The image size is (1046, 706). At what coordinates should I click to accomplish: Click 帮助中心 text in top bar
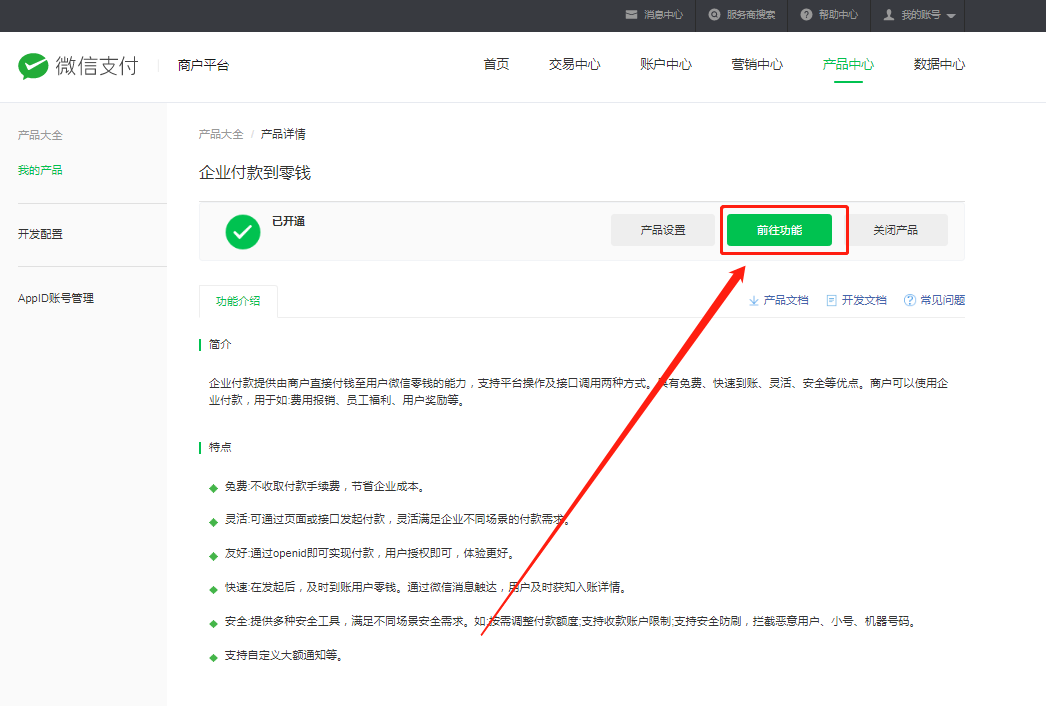coord(839,15)
